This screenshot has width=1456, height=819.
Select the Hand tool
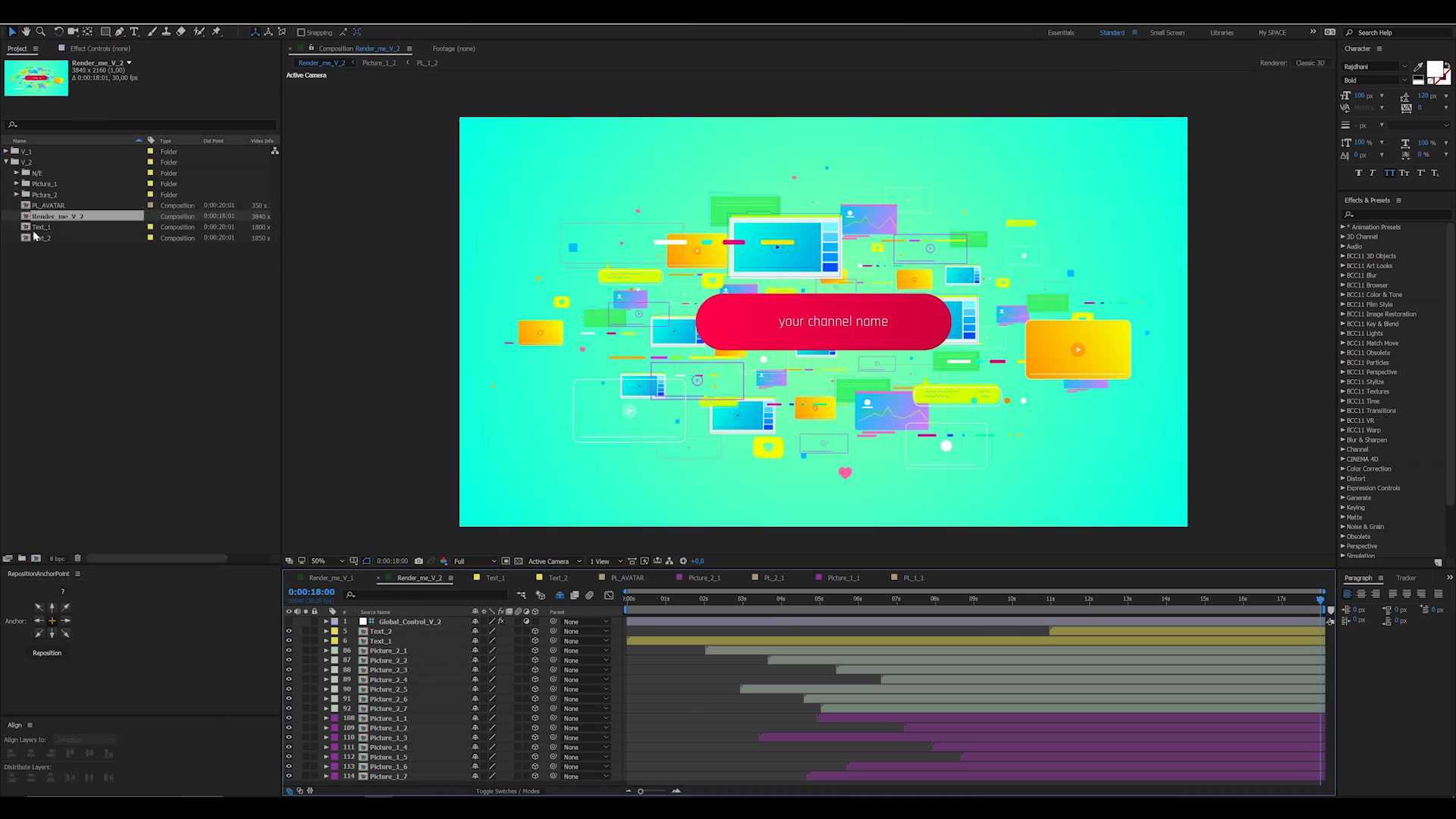26,32
